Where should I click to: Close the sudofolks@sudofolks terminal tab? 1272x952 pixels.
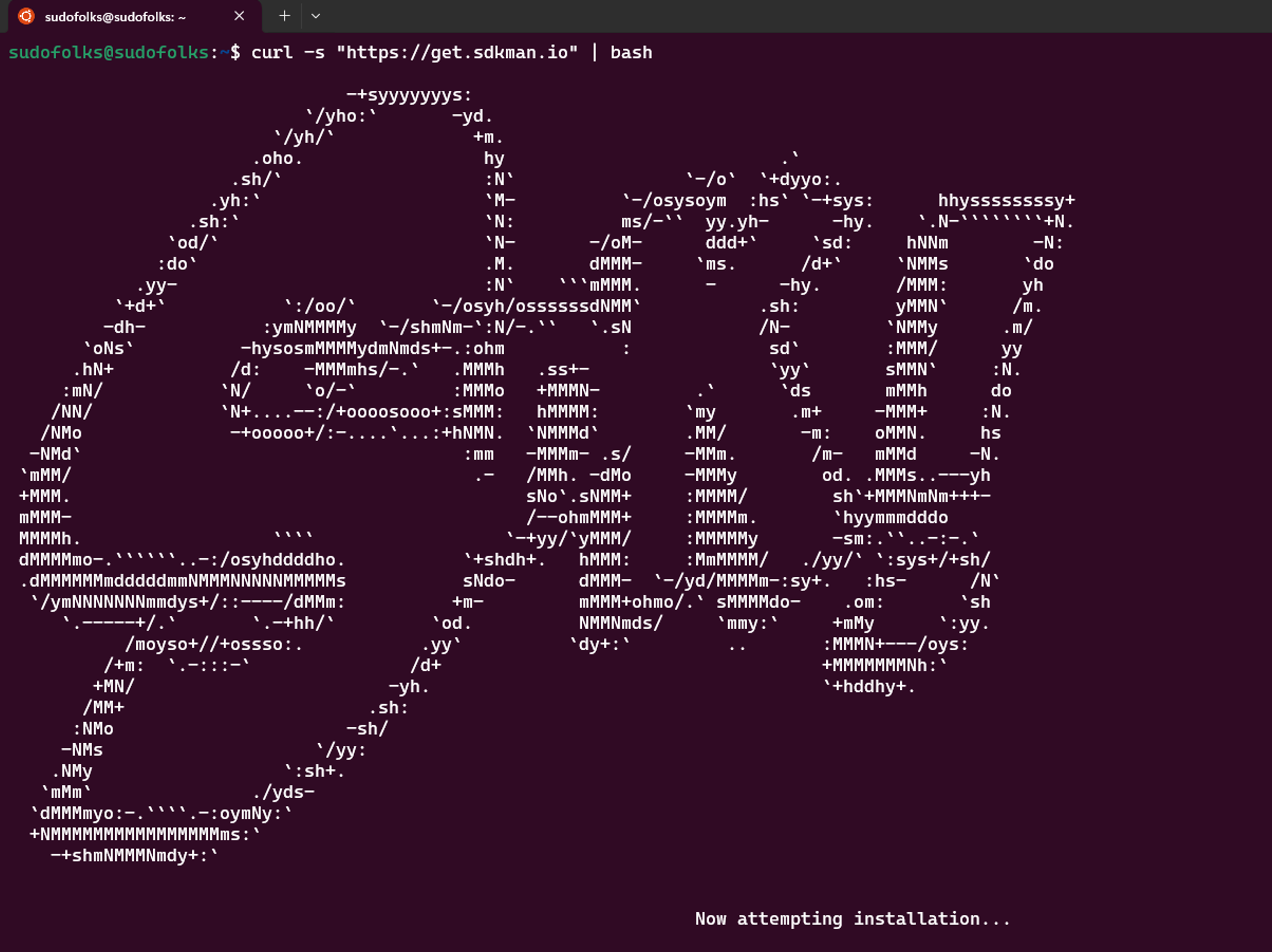click(x=239, y=16)
